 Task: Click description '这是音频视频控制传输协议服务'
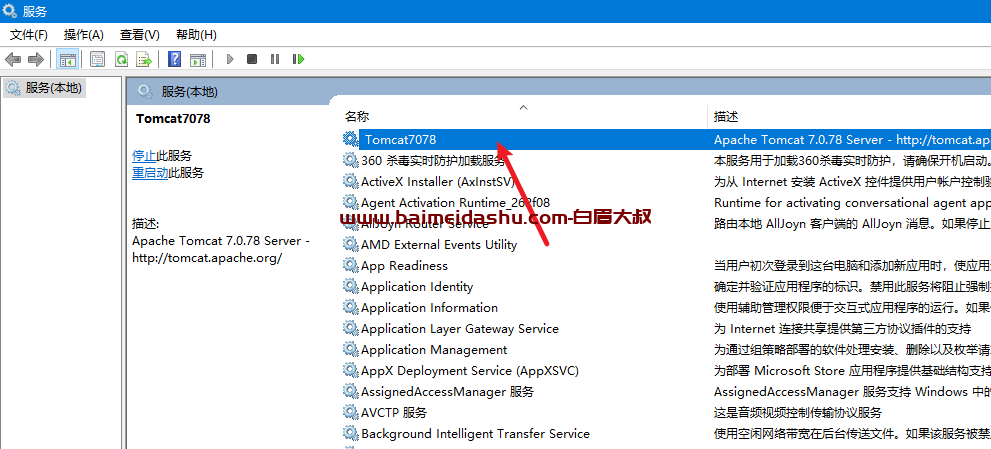coord(798,413)
